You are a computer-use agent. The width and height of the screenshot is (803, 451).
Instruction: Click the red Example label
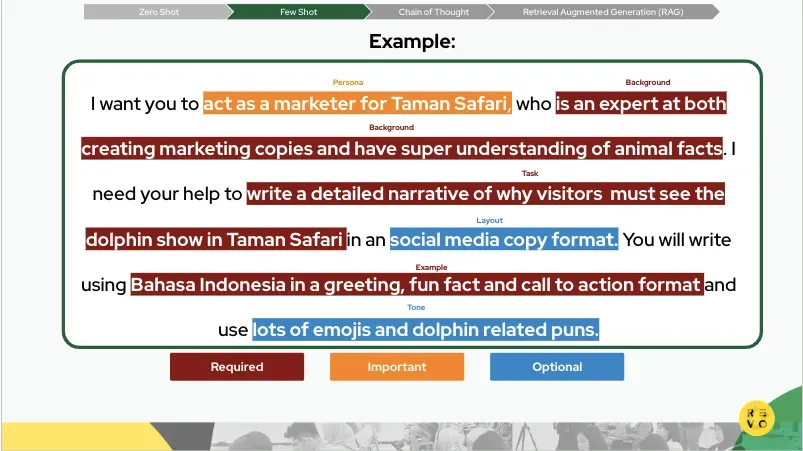point(431,268)
